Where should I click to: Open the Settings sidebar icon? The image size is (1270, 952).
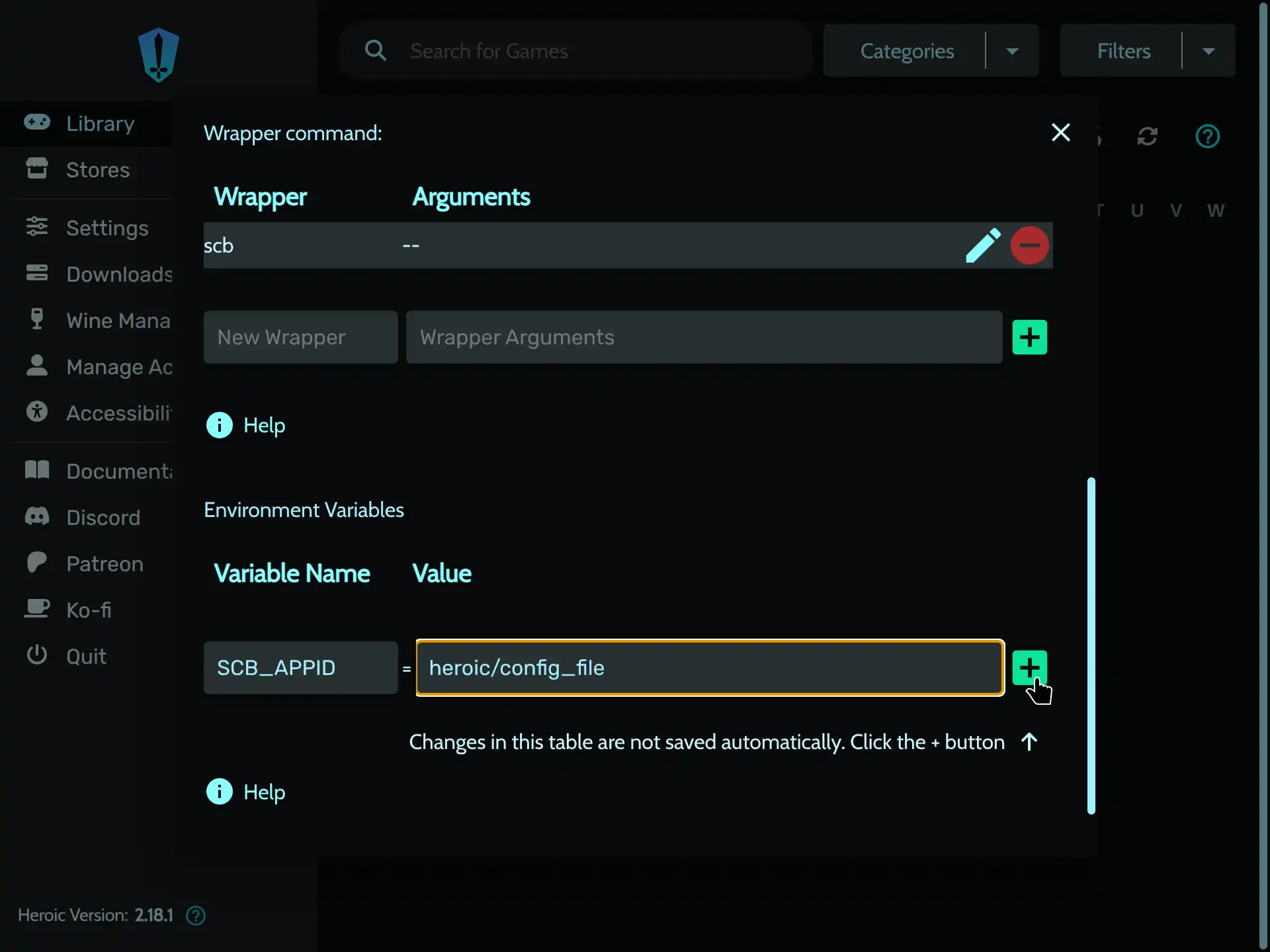coord(36,227)
